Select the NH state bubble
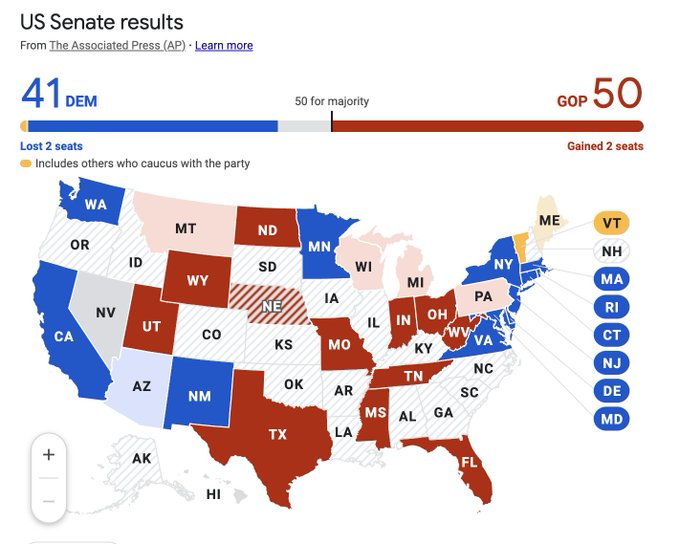This screenshot has width=680, height=544. coord(612,251)
